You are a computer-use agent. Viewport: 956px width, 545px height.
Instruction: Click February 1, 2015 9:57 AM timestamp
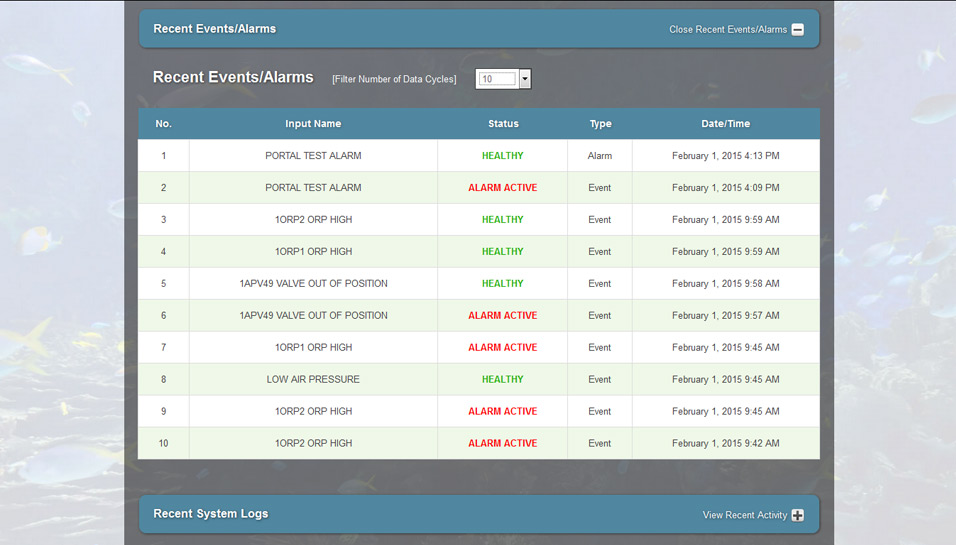(726, 315)
